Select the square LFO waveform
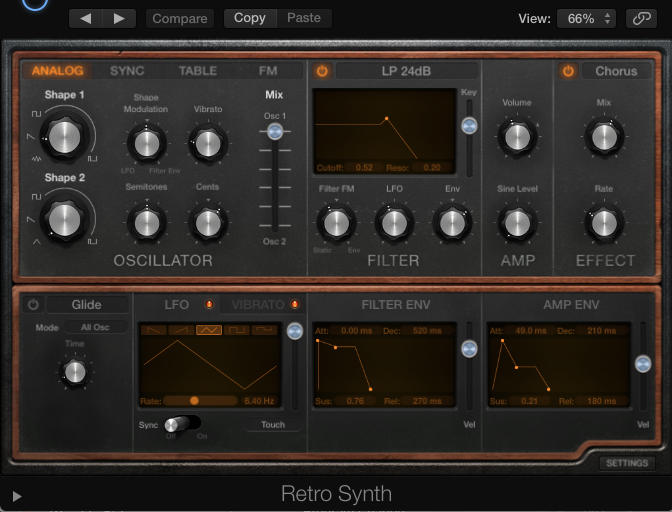Viewport: 672px width, 512px height. 237,329
